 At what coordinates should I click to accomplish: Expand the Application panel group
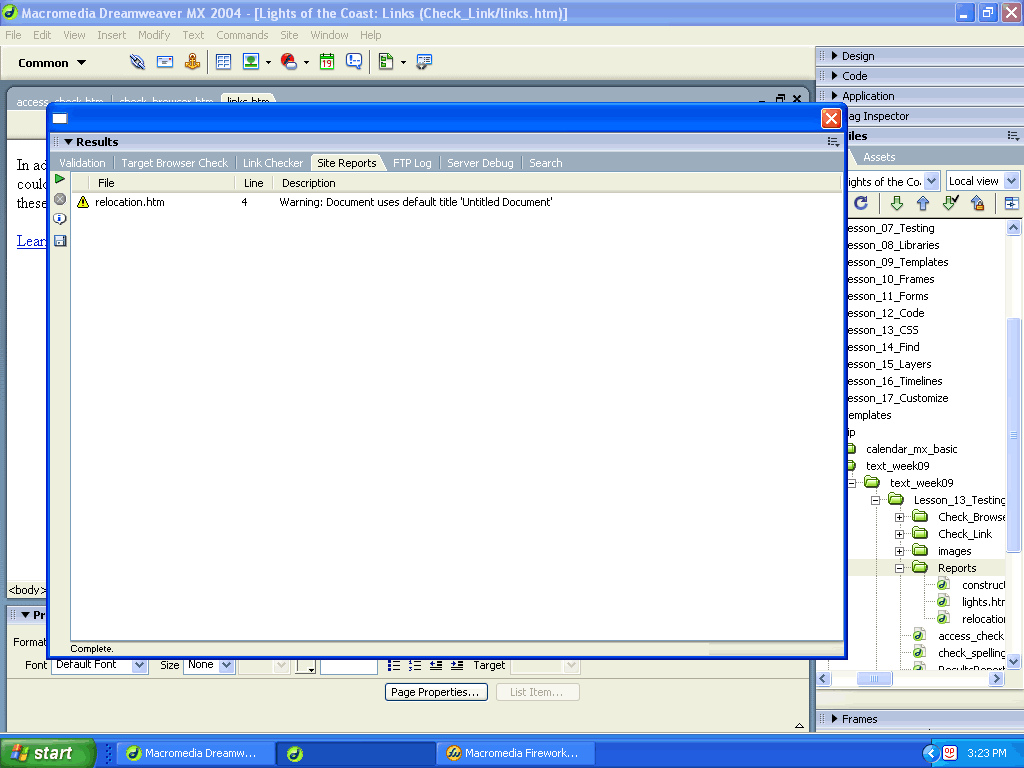[834, 95]
